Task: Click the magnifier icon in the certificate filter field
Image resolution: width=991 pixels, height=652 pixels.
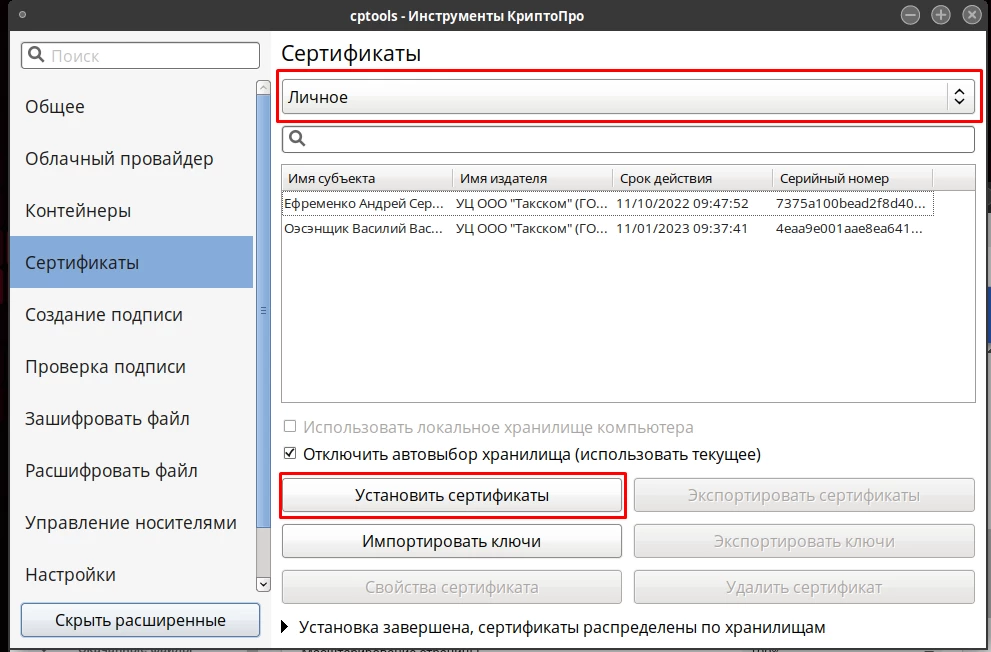Action: click(297, 138)
